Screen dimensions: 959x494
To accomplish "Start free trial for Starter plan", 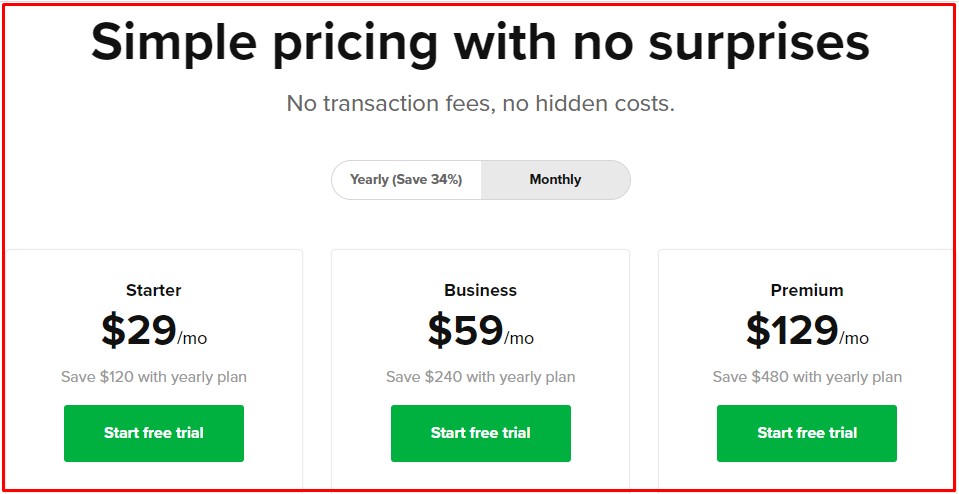I will [x=154, y=433].
